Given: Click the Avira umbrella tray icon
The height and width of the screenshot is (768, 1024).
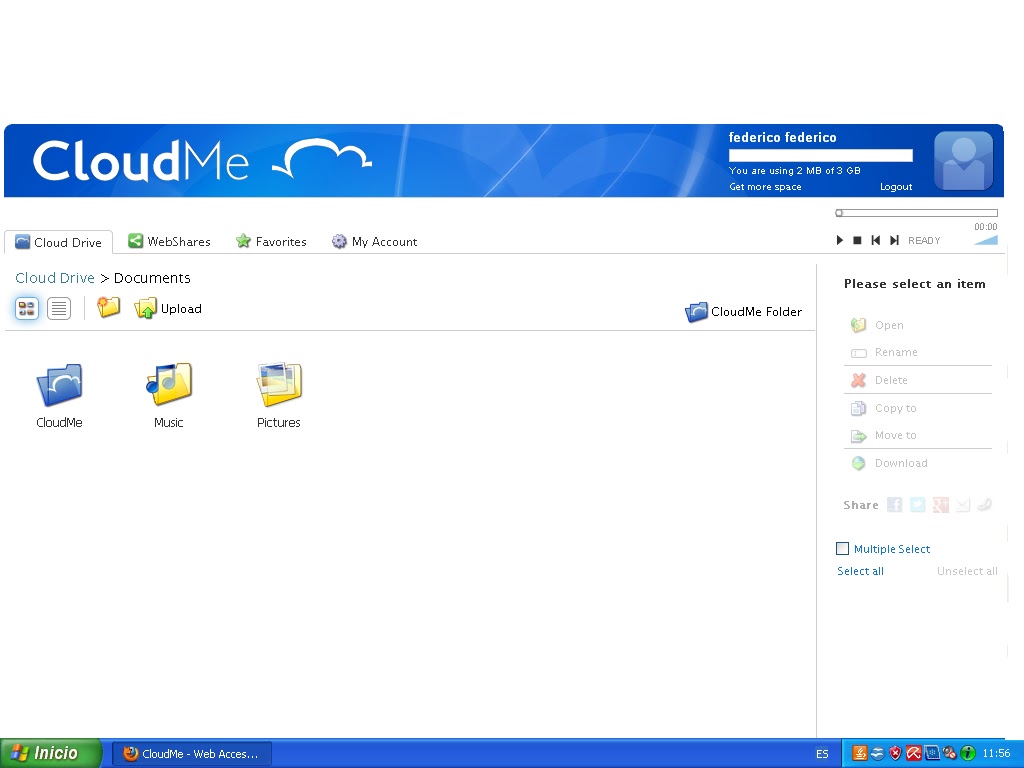Looking at the screenshot, I should coord(913,754).
